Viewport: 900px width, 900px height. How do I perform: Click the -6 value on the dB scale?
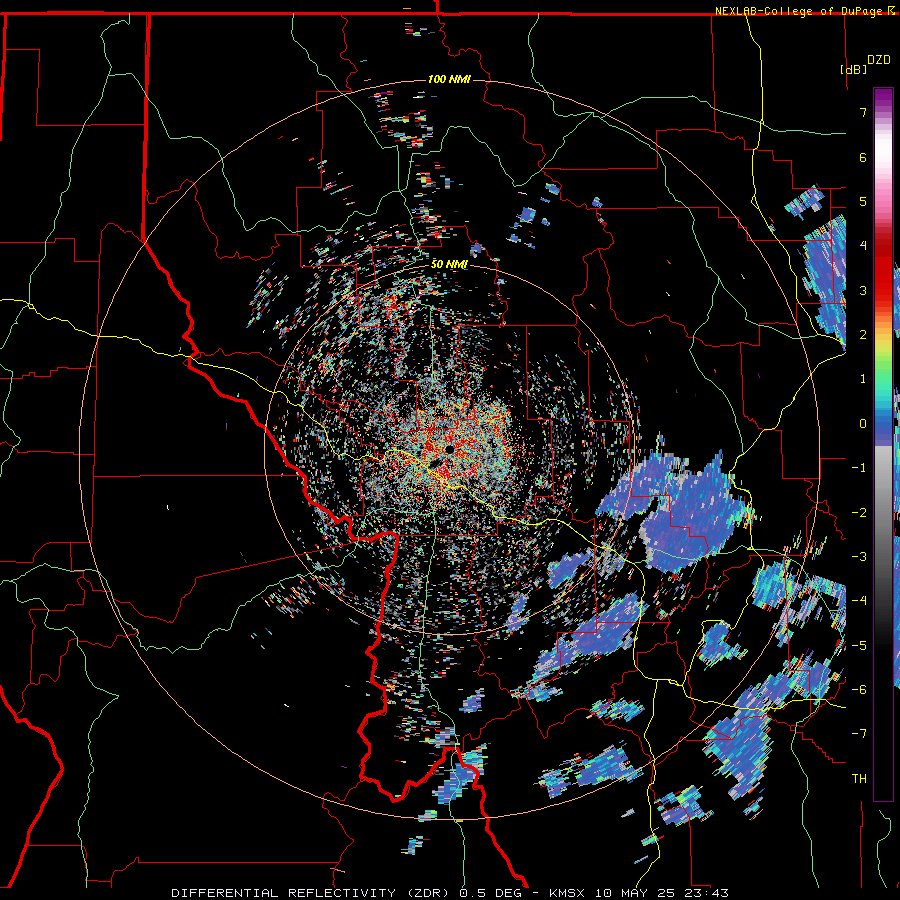pyautogui.click(x=859, y=689)
